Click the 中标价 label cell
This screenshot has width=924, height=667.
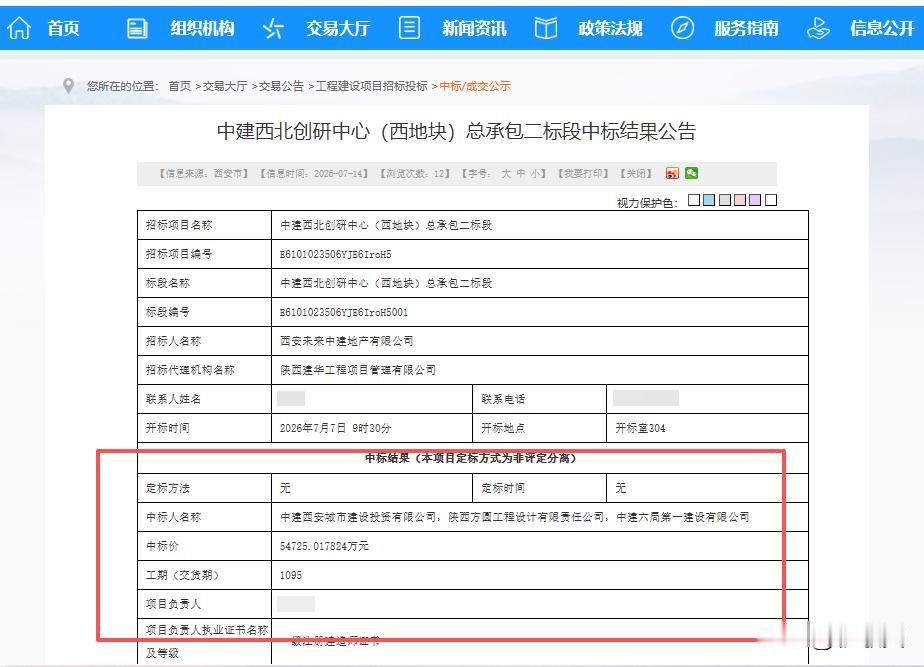pos(204,546)
